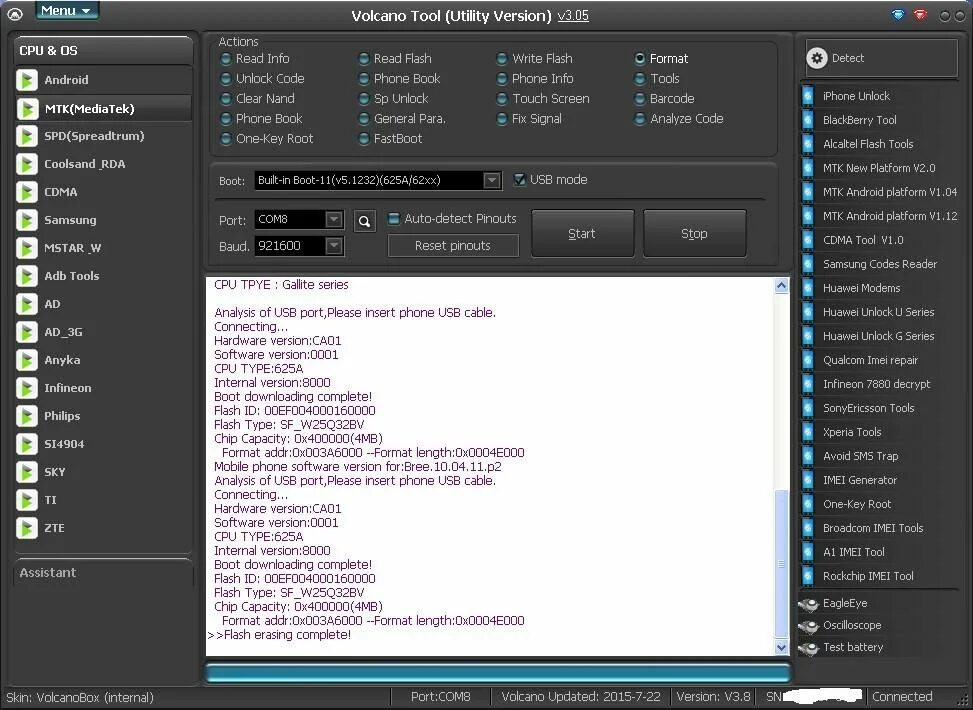
Task: Click the Stop button
Action: (694, 233)
